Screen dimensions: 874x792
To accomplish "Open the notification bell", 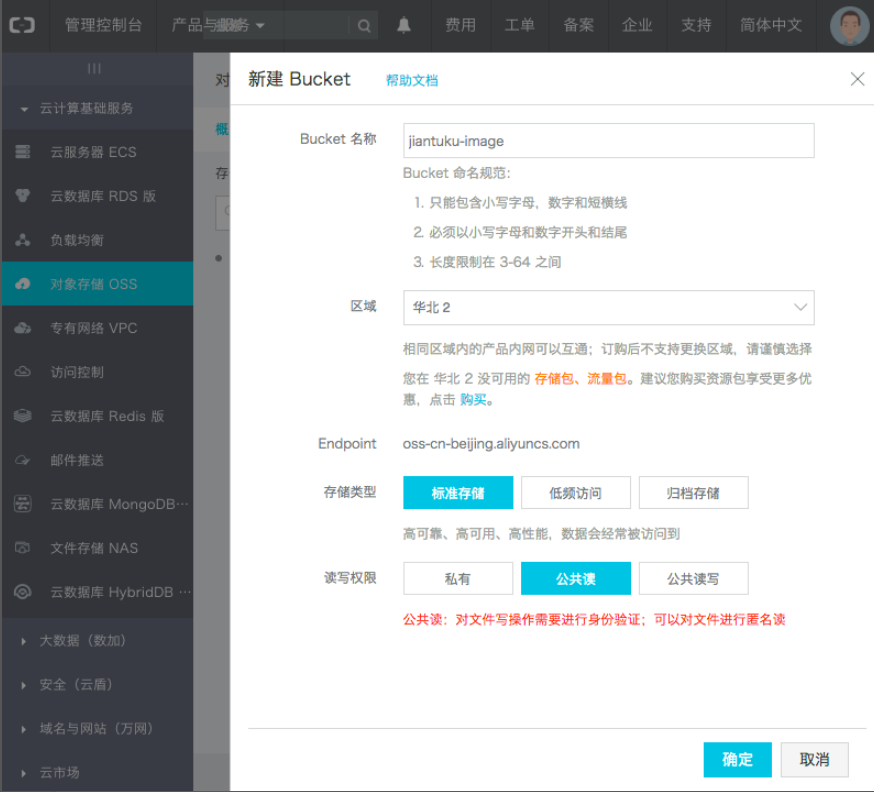I will 404,25.
